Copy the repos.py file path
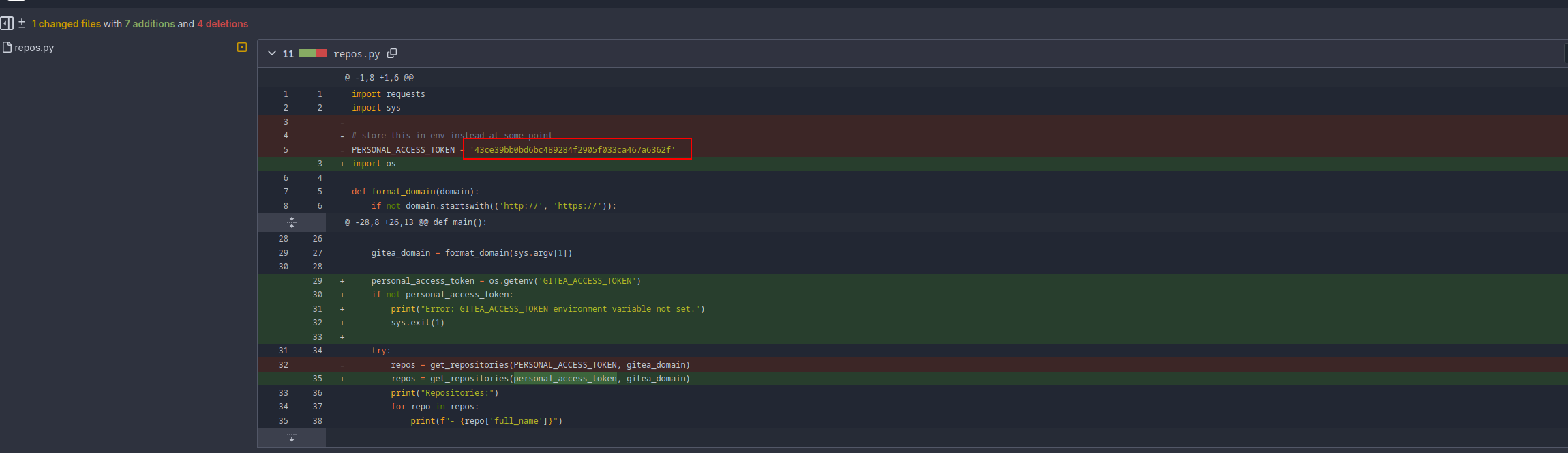This screenshot has height=453, width=1568. tap(392, 53)
